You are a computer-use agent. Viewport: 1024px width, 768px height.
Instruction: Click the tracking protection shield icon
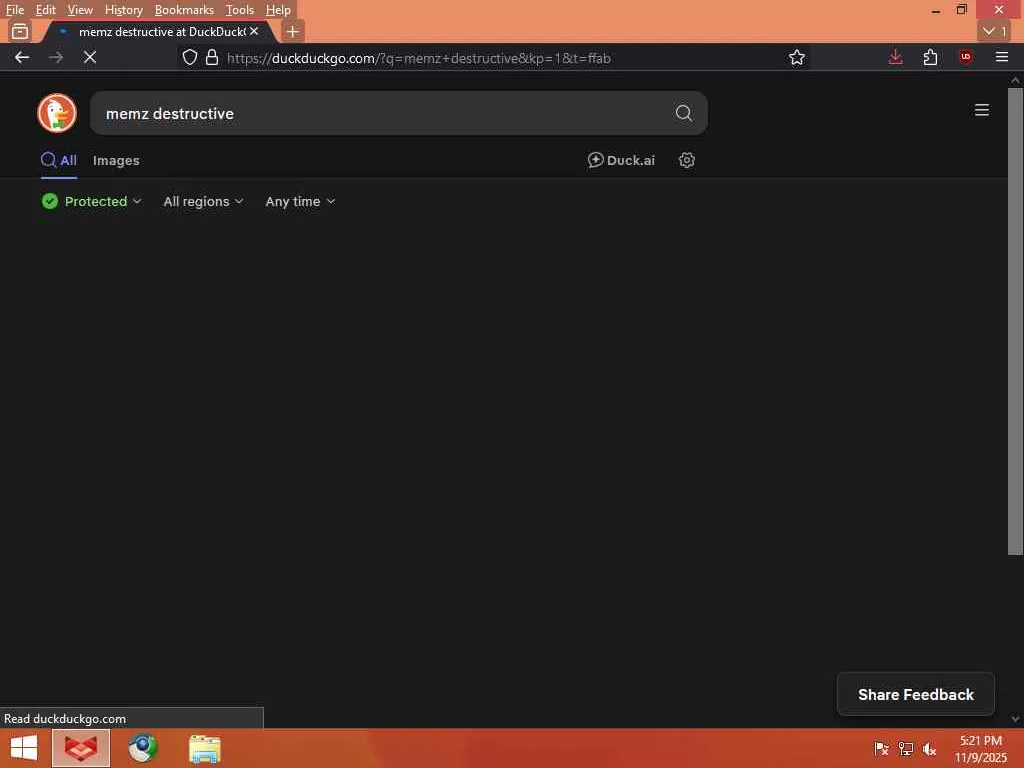[189, 57]
